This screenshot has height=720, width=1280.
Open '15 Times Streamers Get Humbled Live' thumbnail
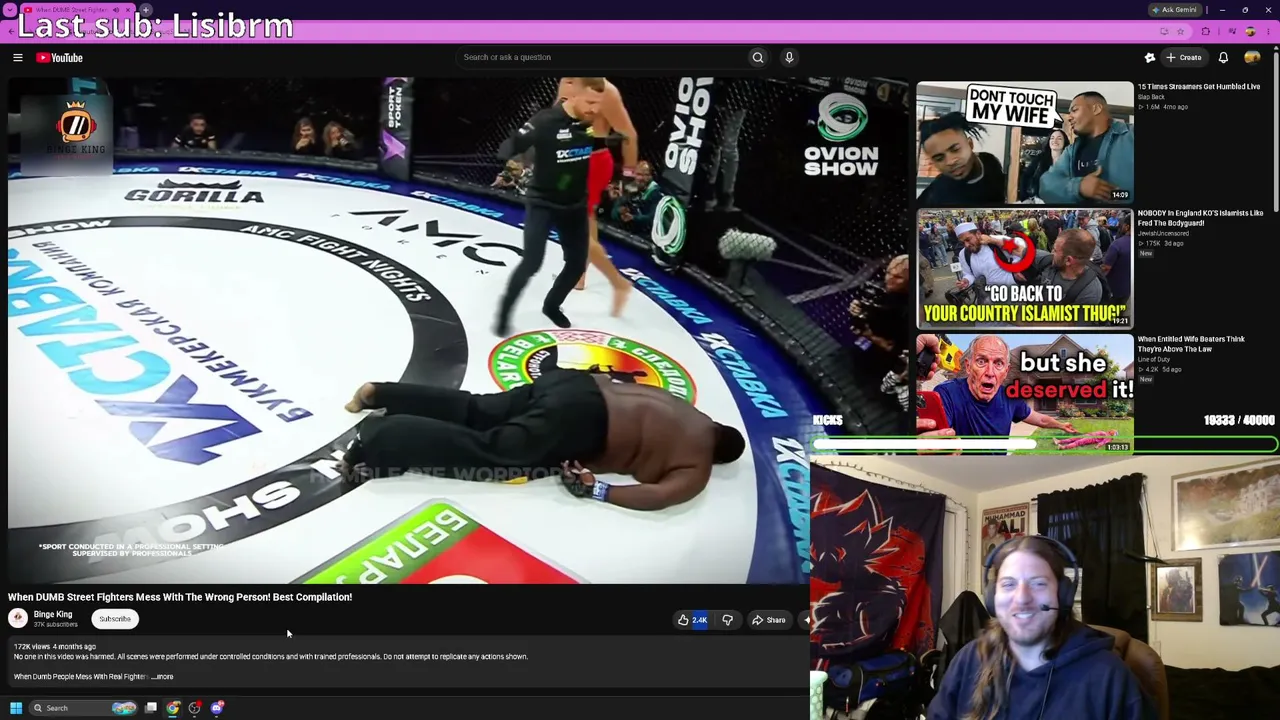pyautogui.click(x=1025, y=142)
